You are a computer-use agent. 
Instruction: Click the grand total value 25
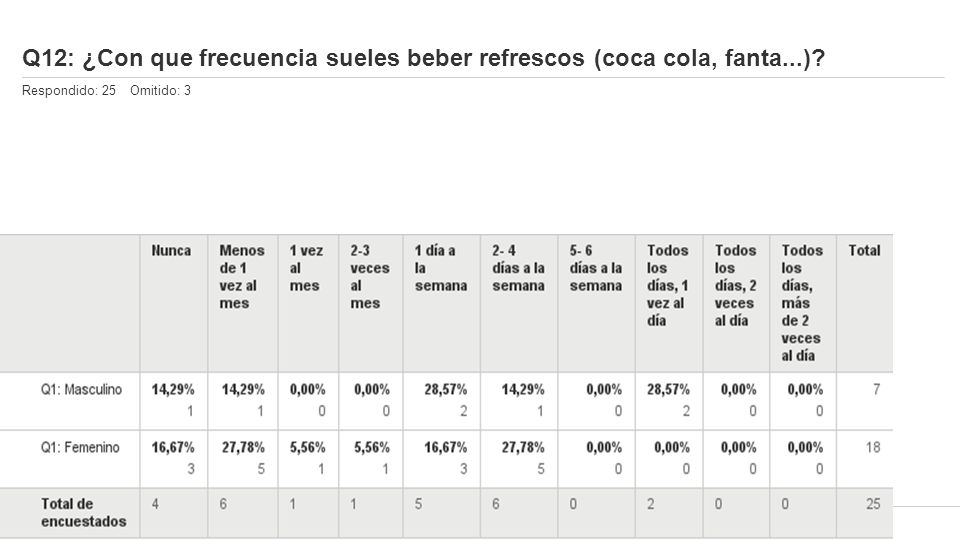coord(873,504)
